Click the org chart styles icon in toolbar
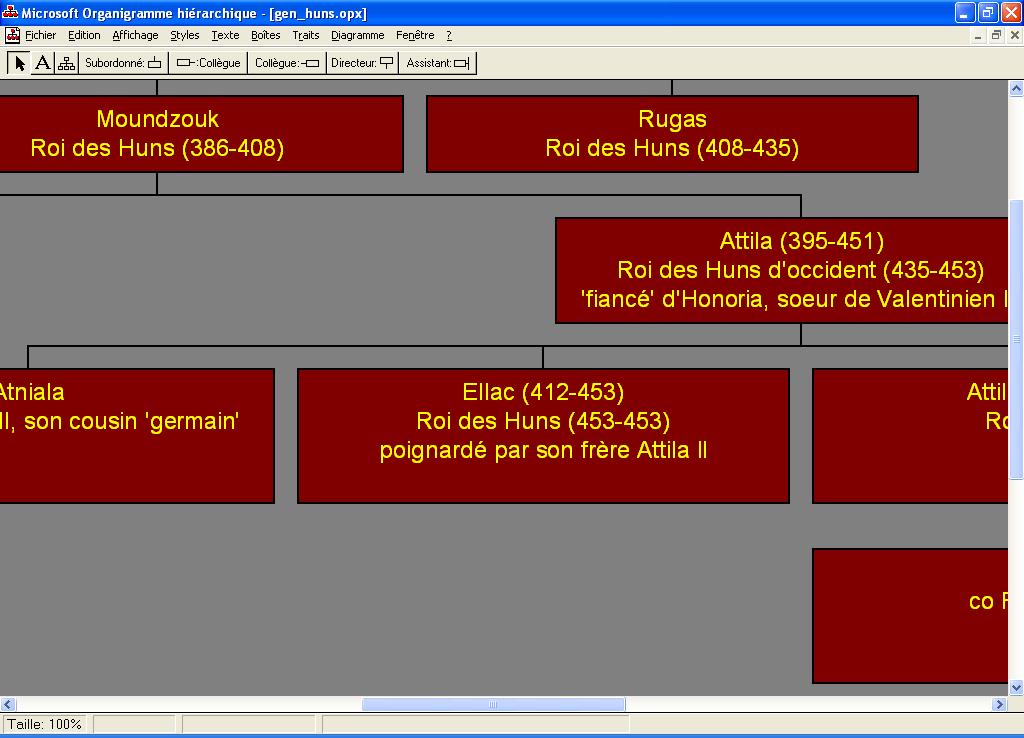 coord(66,63)
